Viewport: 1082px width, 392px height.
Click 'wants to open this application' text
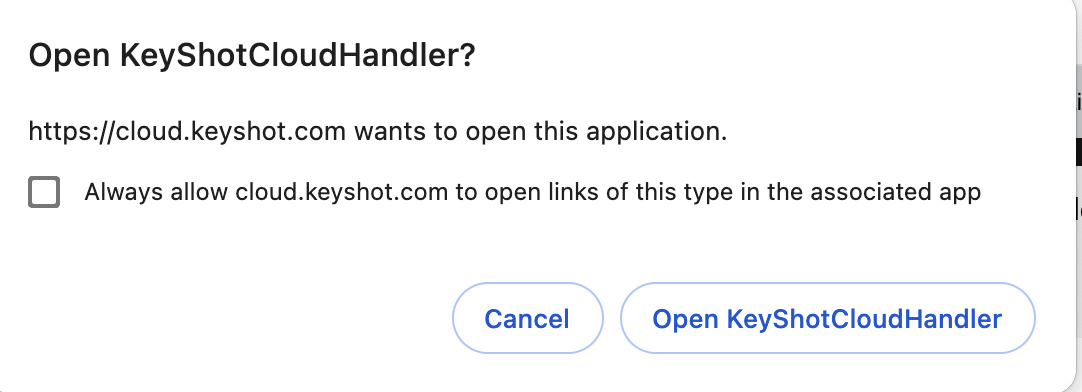click(540, 130)
